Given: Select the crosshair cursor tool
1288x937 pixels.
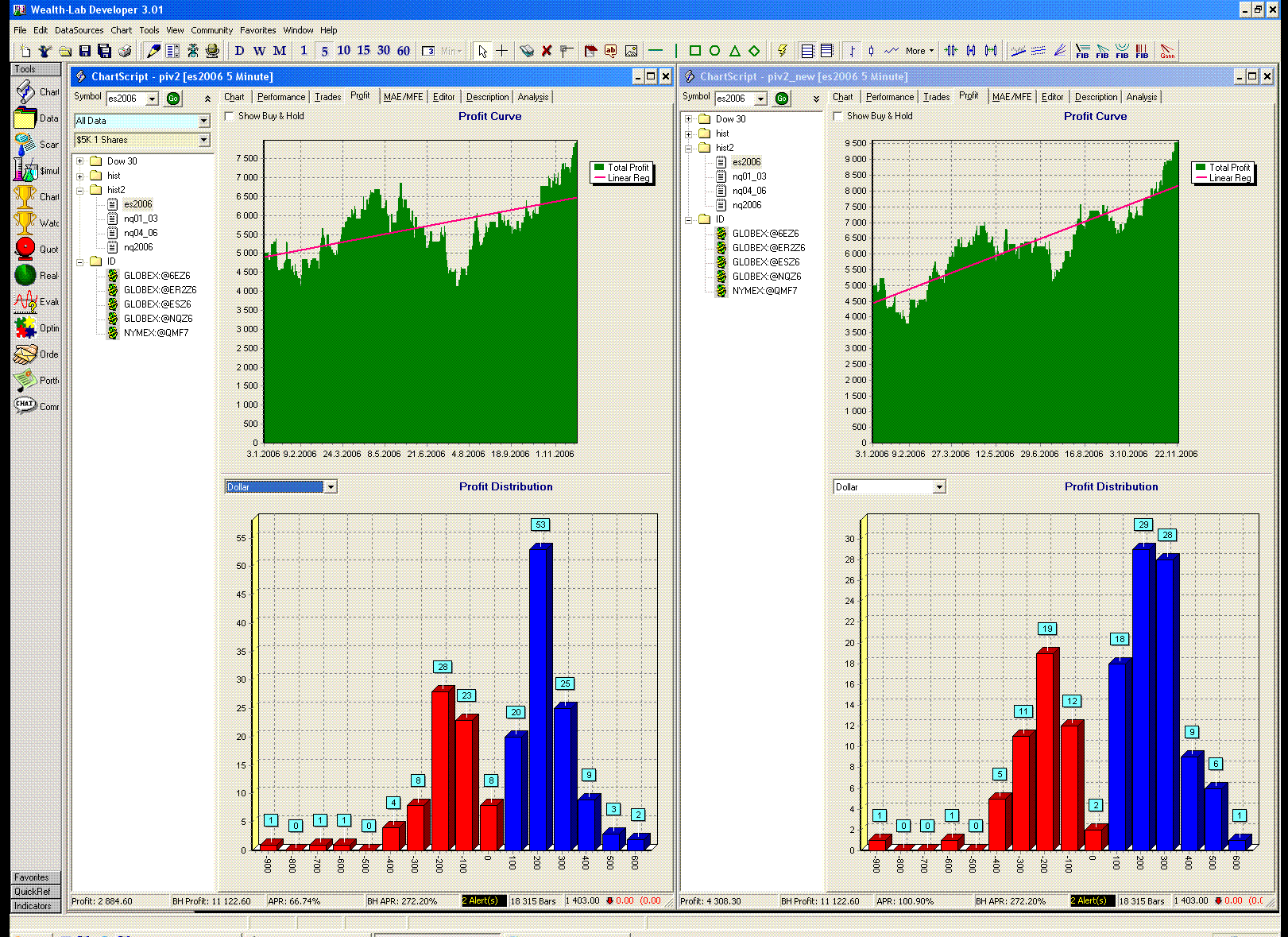Looking at the screenshot, I should (x=502, y=51).
